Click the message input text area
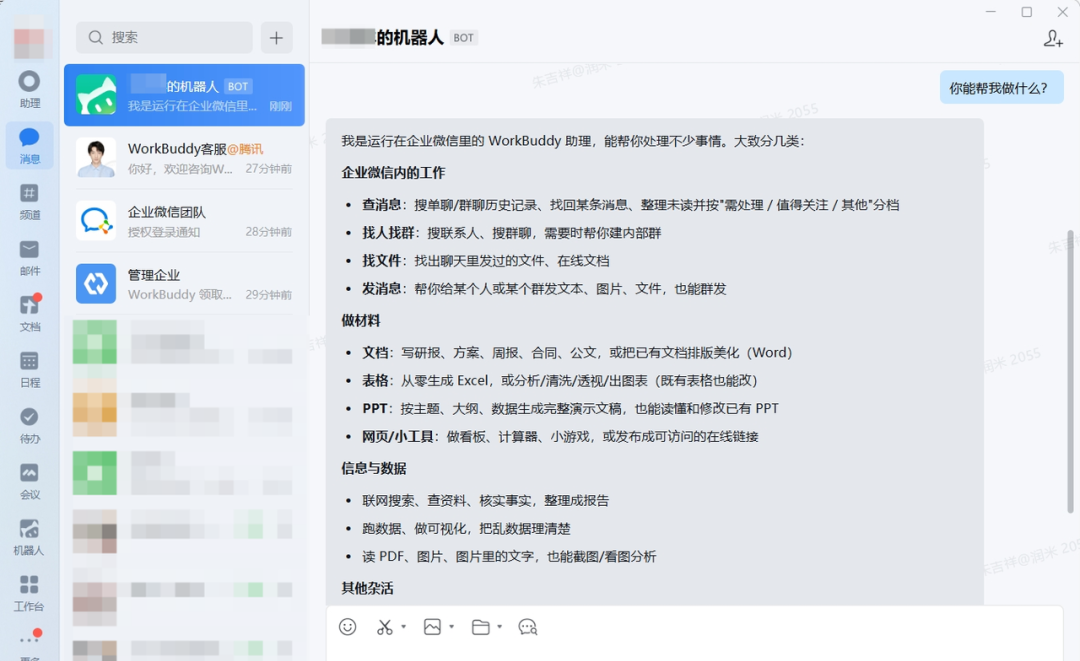Screen dimensions: 1080x661 tap(694, 651)
